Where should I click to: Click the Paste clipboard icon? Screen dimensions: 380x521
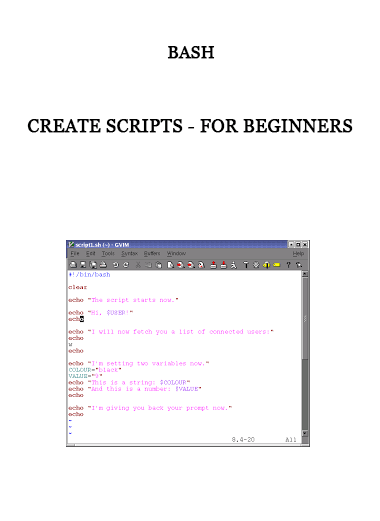159,265
